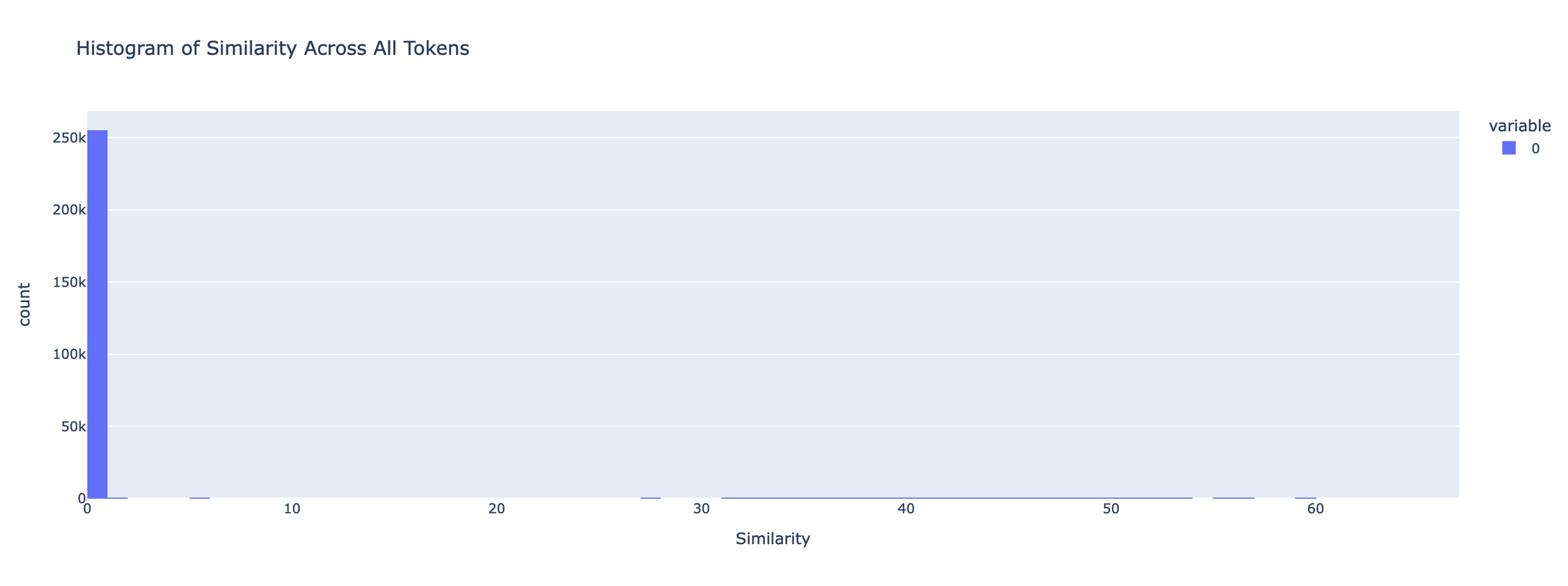Click the 200k y-axis tick label

pos(69,211)
